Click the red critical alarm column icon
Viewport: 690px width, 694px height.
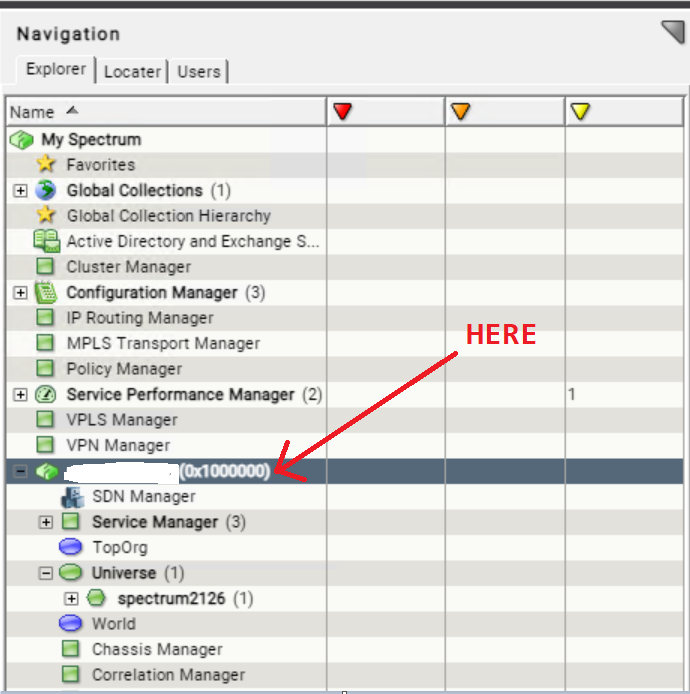(343, 112)
